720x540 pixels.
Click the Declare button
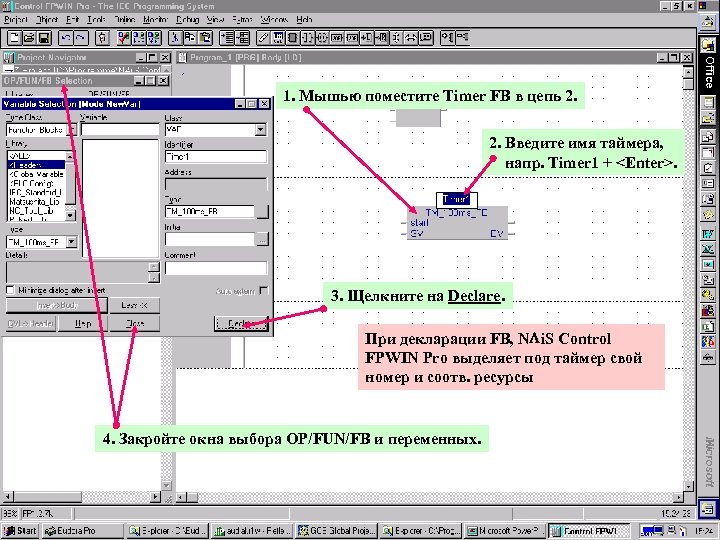point(242,324)
